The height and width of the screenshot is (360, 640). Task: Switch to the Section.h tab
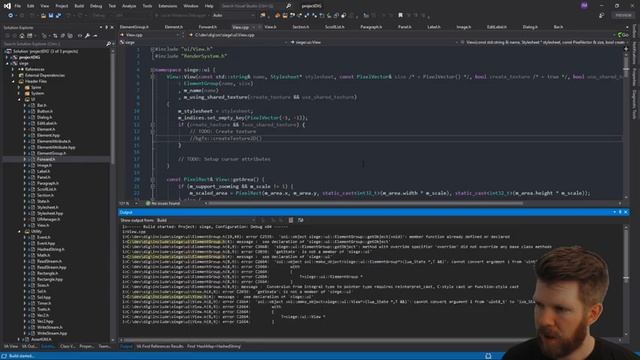coord(301,27)
